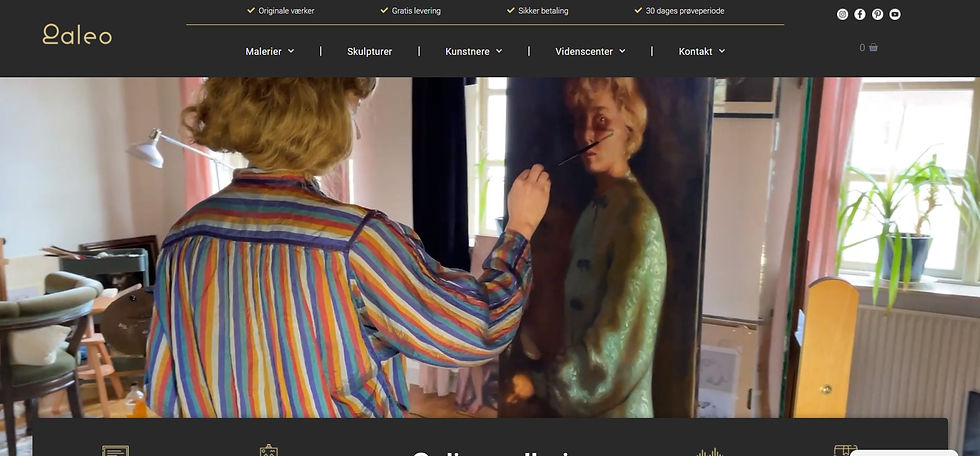
Task: Click the 'Originale værker' text
Action: [286, 11]
